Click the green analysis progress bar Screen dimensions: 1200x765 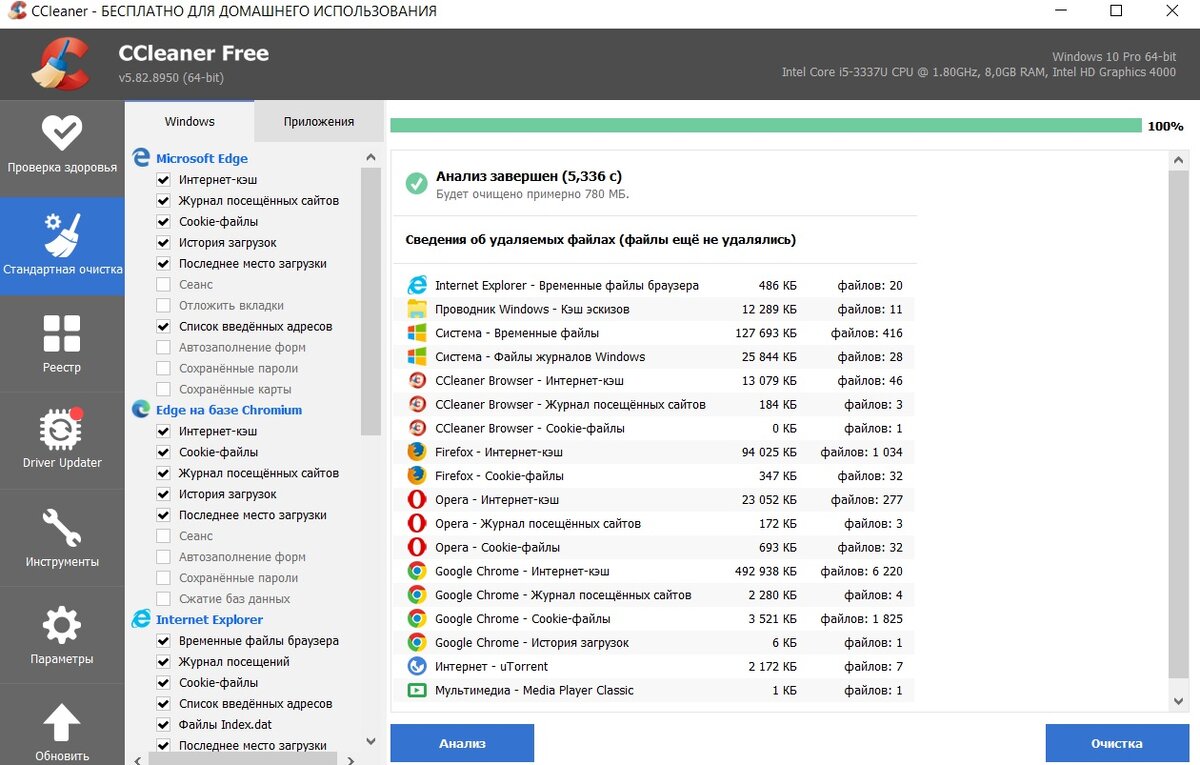766,126
